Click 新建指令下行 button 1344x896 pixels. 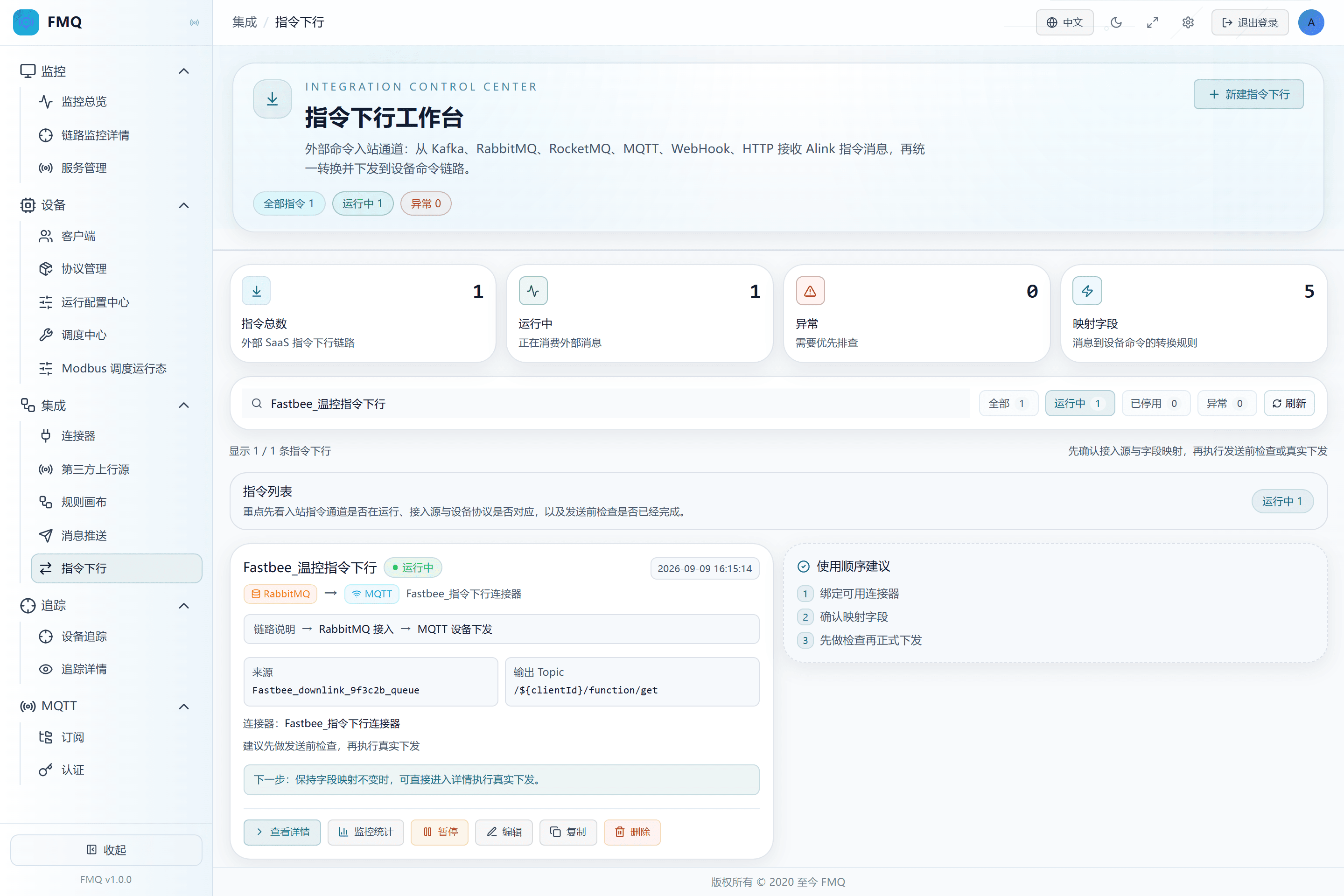point(1248,94)
